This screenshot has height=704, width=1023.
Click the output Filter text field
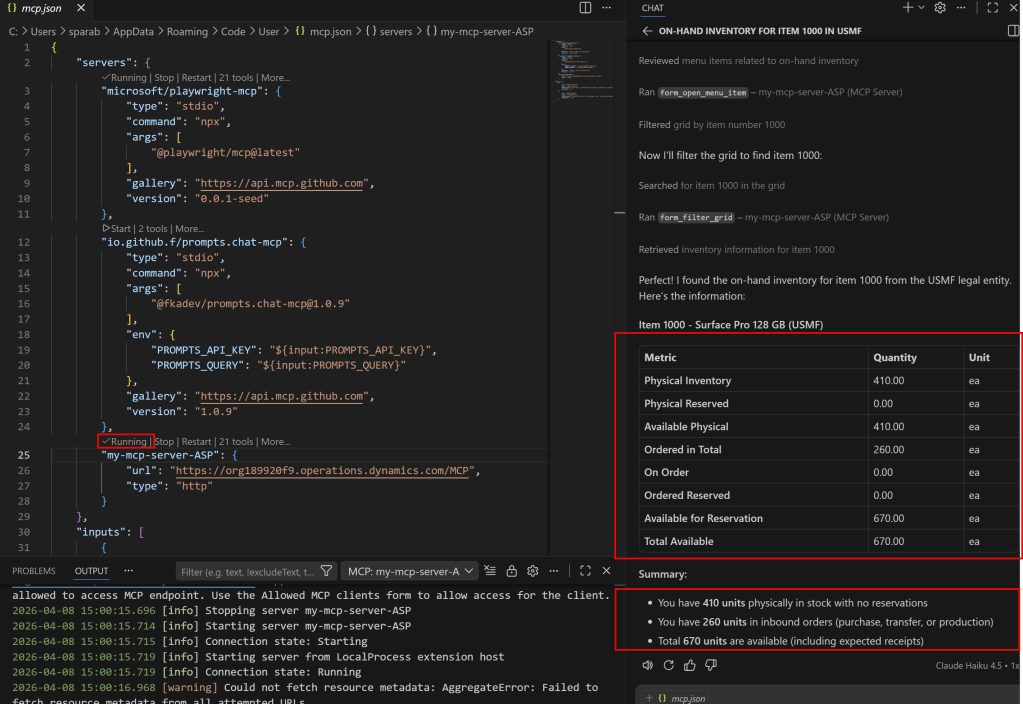[245, 571]
